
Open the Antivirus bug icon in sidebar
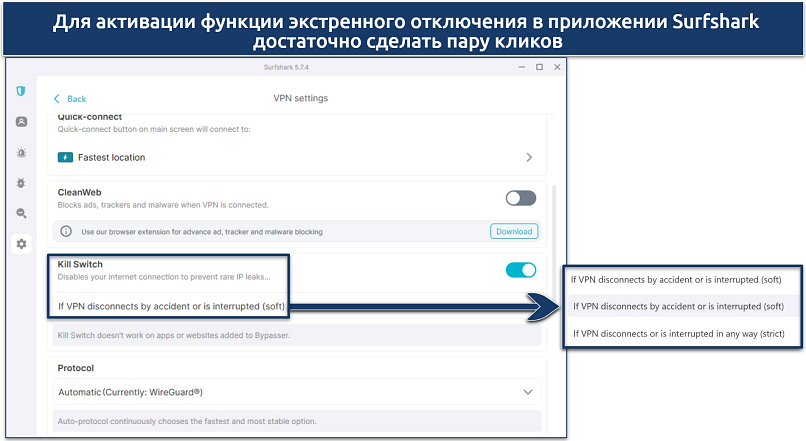(x=21, y=183)
